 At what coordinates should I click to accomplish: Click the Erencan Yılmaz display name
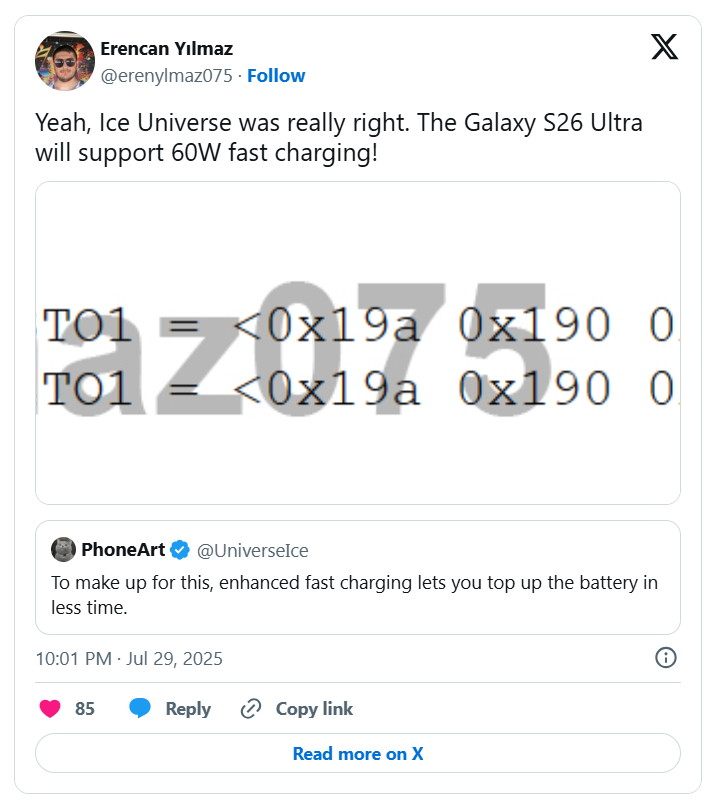[x=167, y=48]
